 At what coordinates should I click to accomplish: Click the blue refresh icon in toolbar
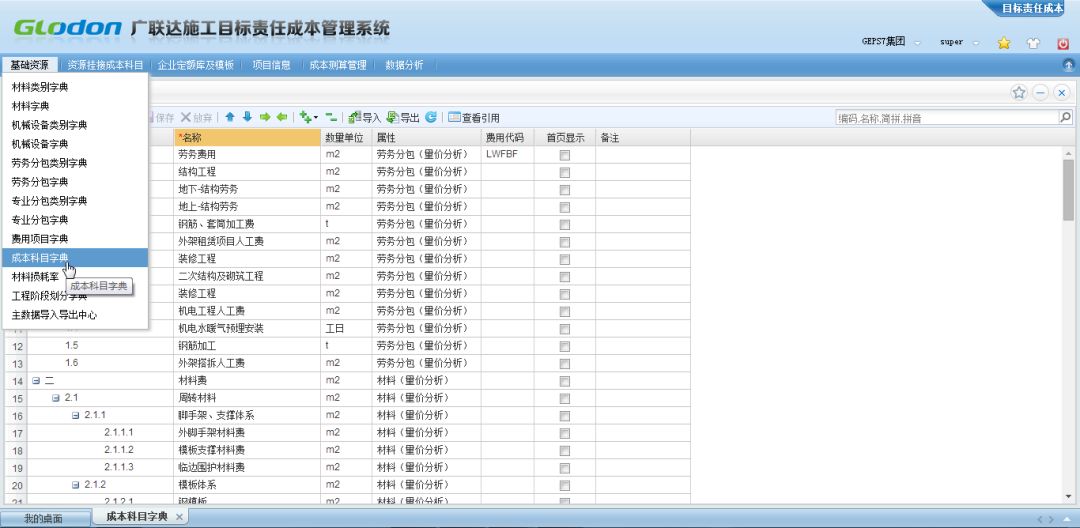click(x=431, y=118)
